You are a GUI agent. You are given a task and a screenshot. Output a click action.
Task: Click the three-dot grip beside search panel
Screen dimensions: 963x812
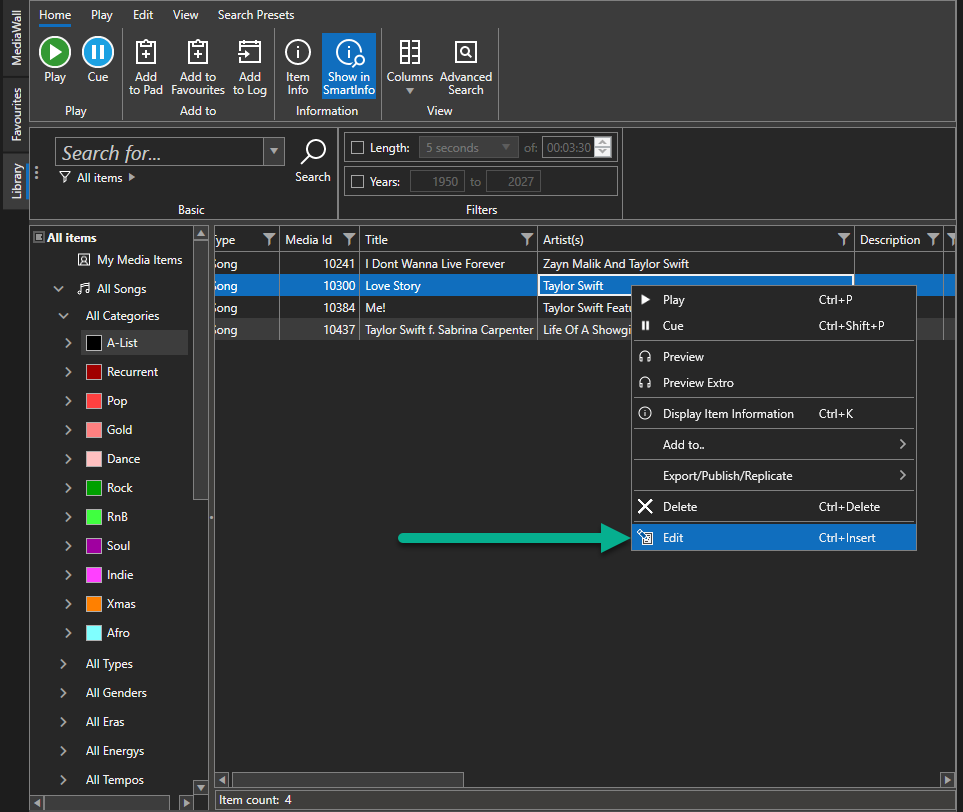pyautogui.click(x=37, y=173)
